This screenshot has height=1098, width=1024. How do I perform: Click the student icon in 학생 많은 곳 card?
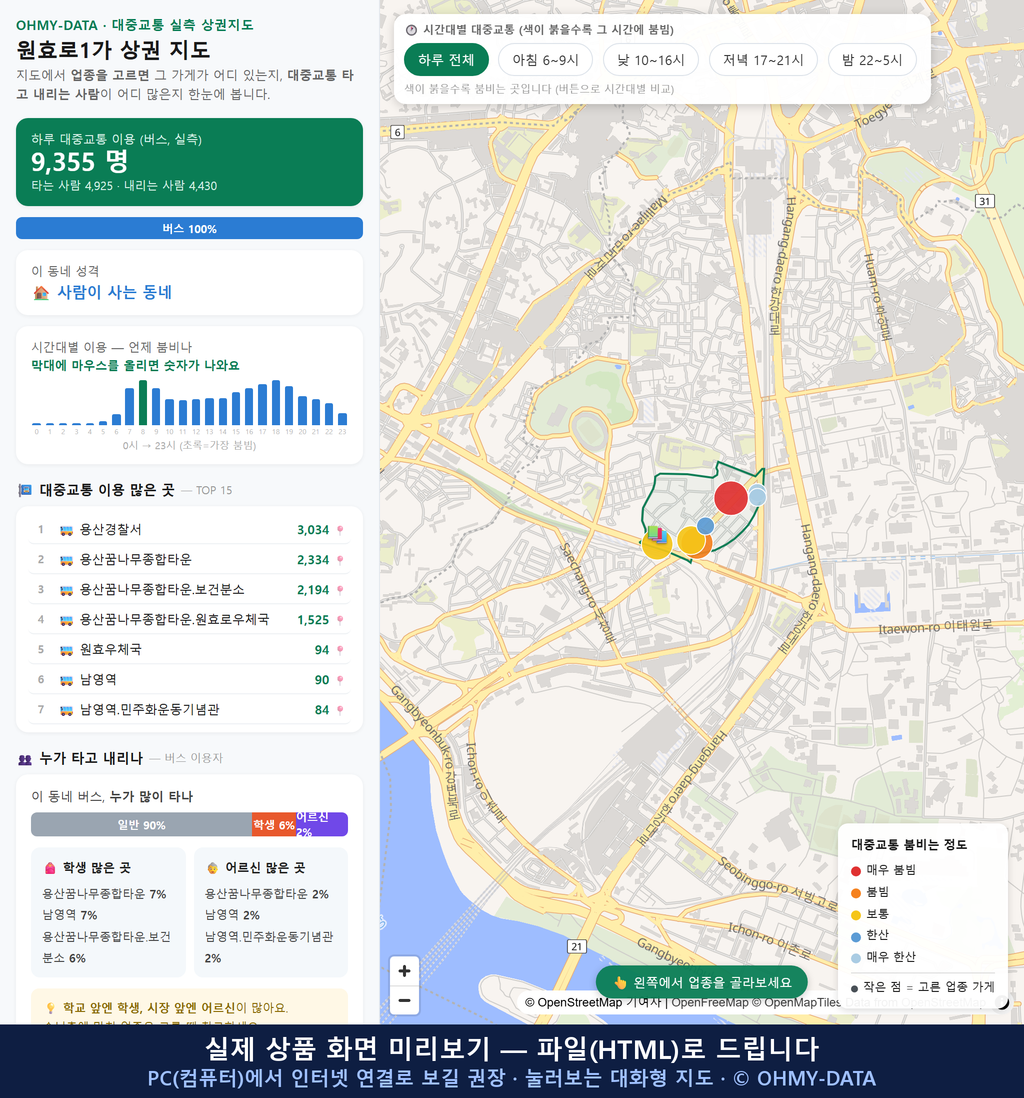click(50, 868)
